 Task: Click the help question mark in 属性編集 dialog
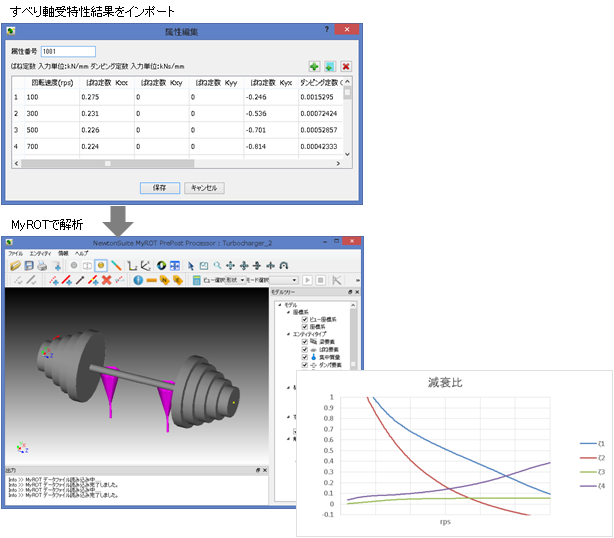[x=327, y=29]
